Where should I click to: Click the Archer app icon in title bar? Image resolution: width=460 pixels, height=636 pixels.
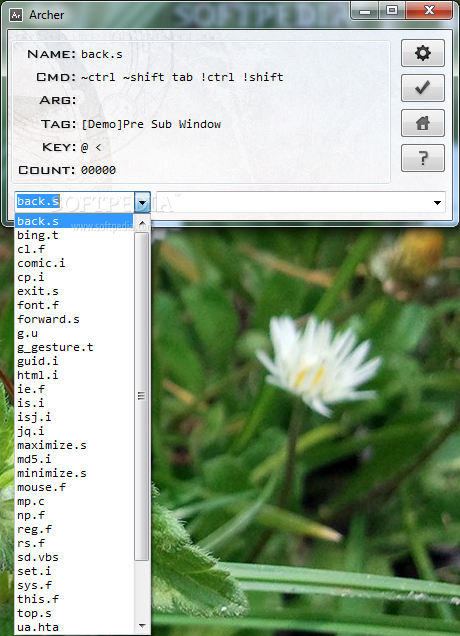click(16, 15)
